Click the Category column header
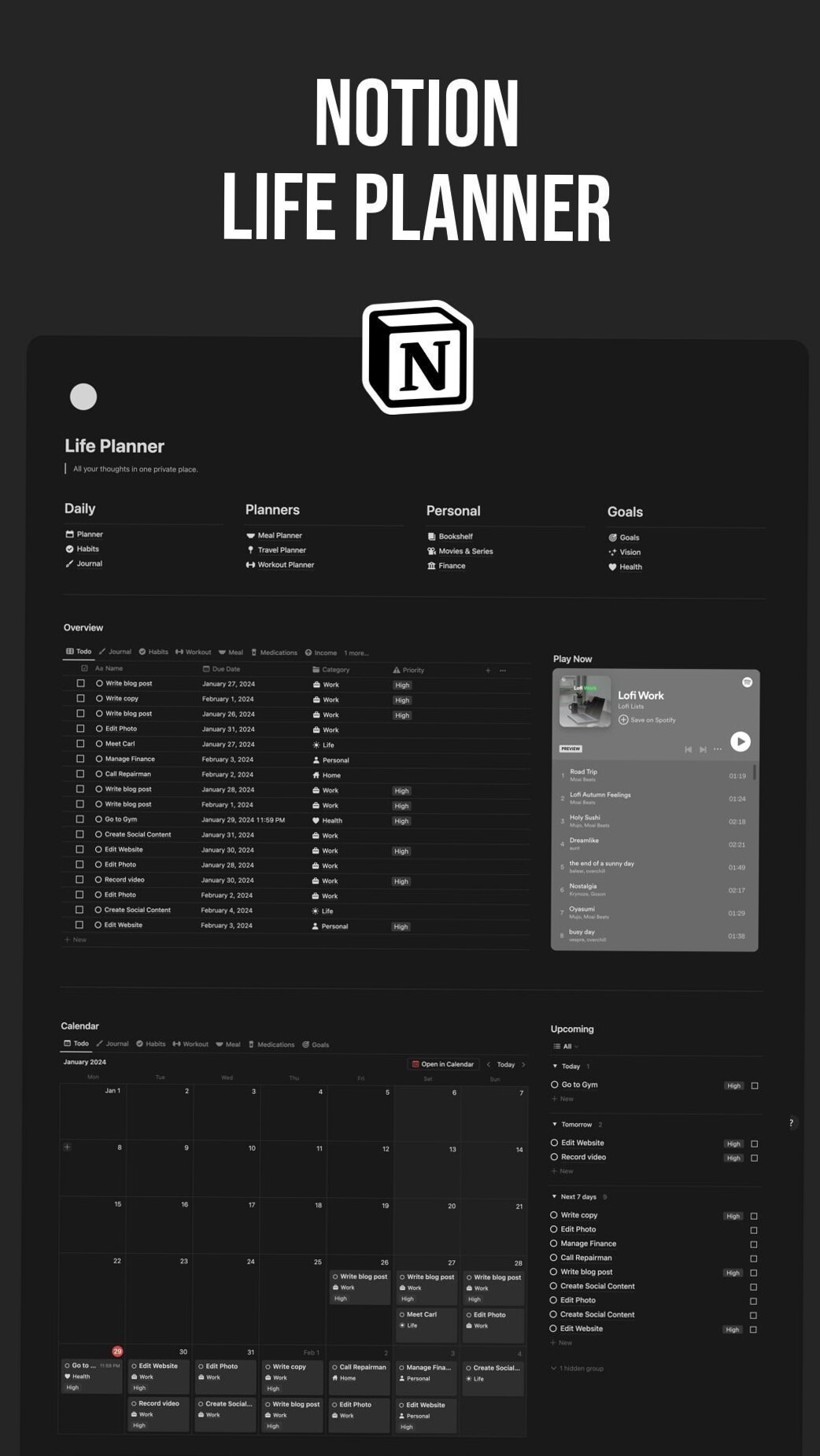This screenshot has width=820, height=1456. (331, 670)
